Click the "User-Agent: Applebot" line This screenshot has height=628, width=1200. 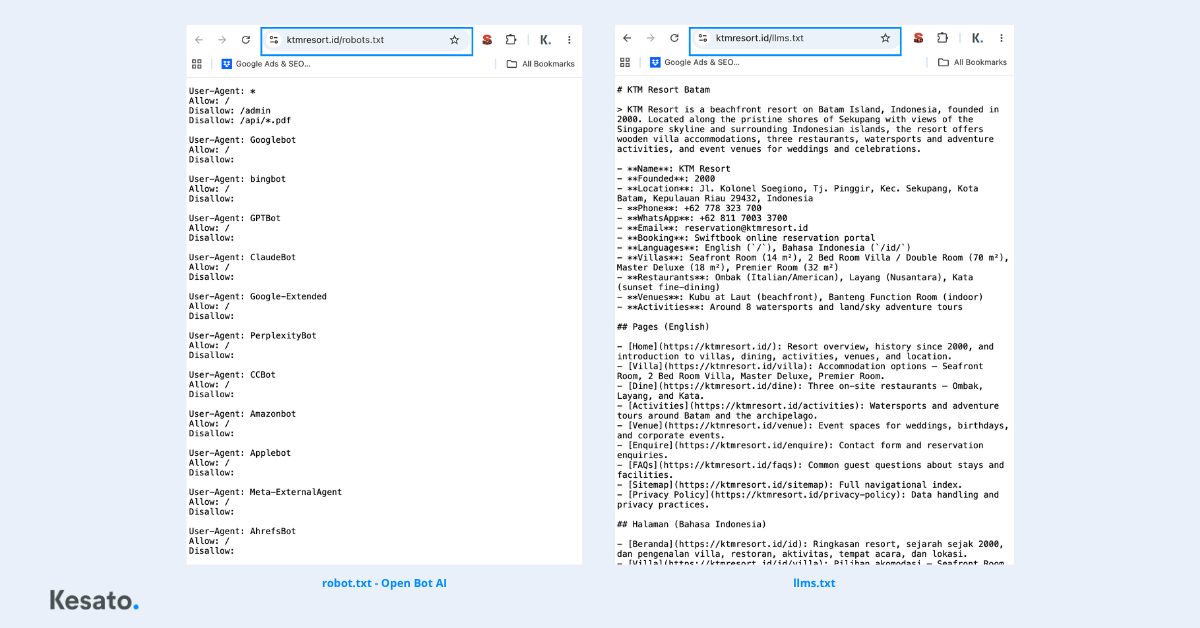240,453
